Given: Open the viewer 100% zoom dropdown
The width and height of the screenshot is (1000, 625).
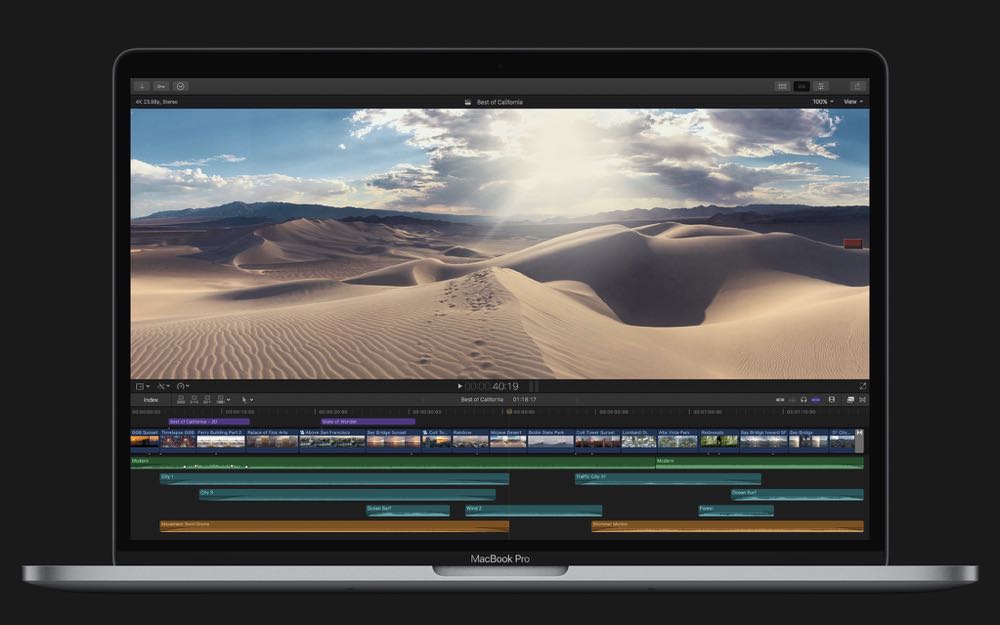Looking at the screenshot, I should click(819, 101).
